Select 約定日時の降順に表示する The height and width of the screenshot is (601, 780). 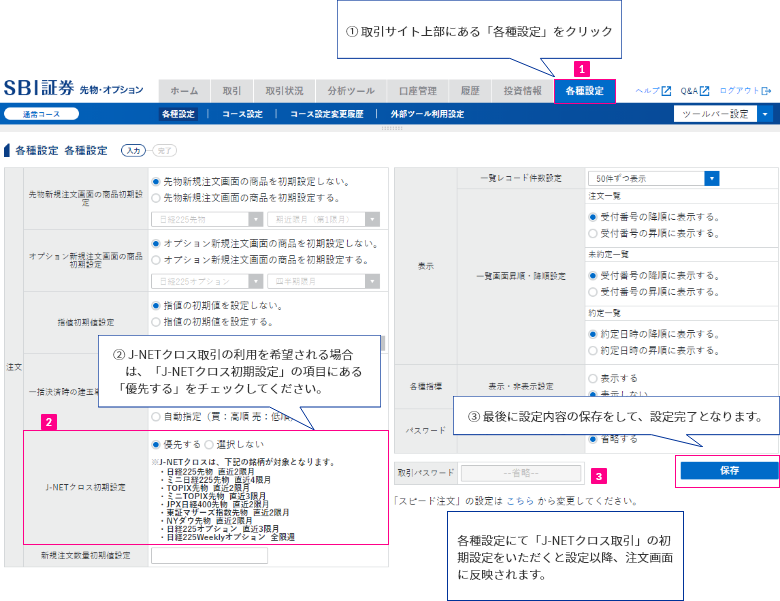coord(592,334)
